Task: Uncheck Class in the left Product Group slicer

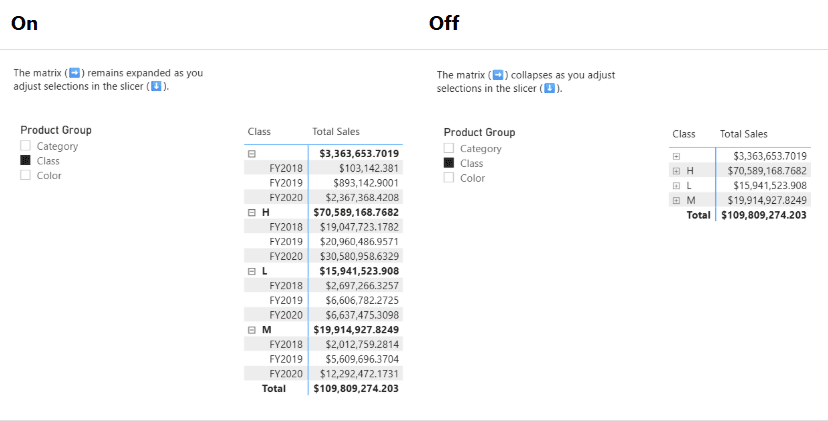Action: (26, 160)
